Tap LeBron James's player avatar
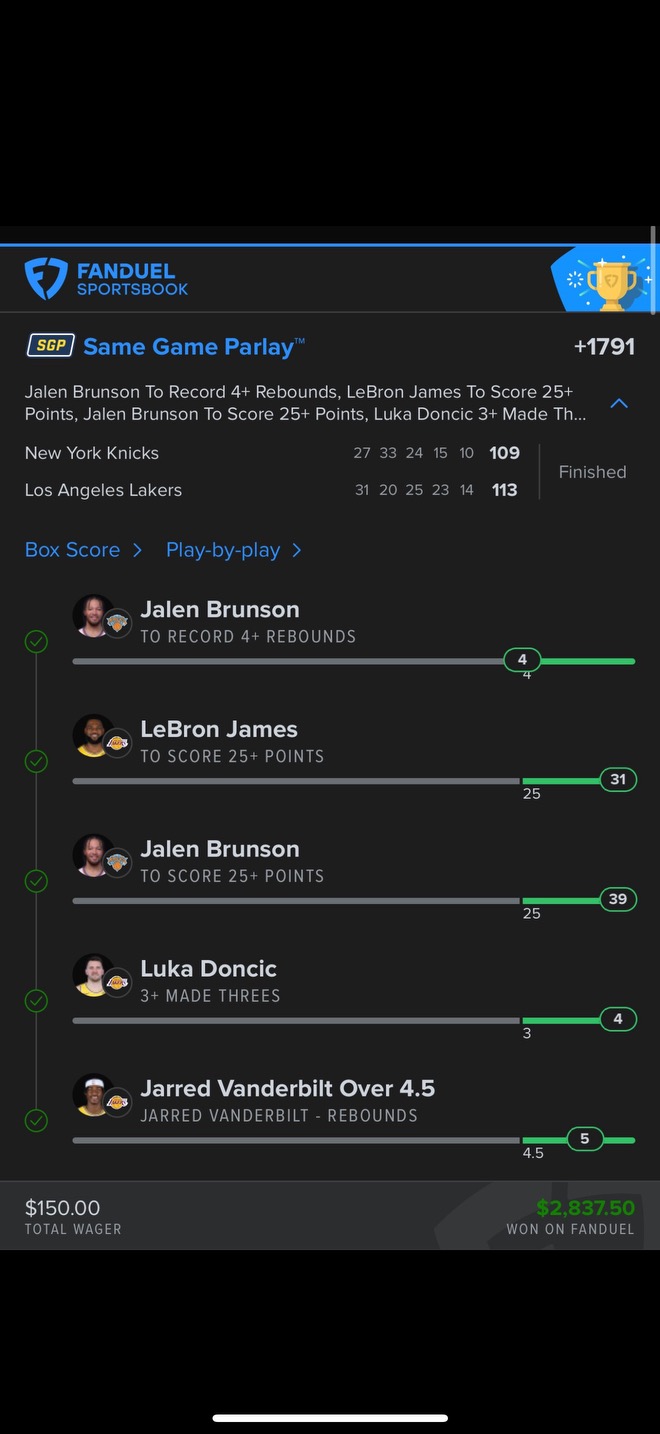This screenshot has height=1434, width=660. [x=93, y=736]
